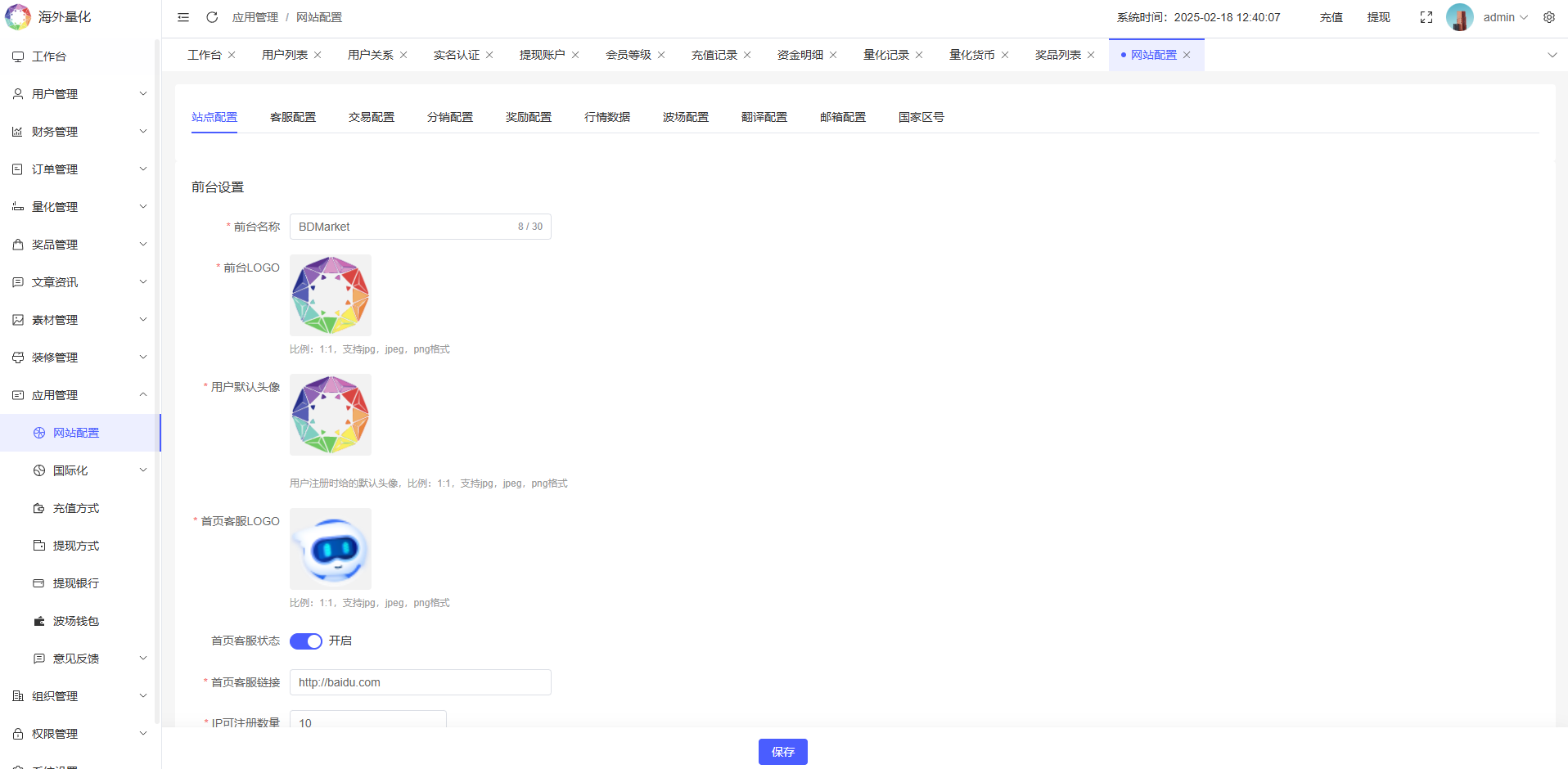Image resolution: width=1568 pixels, height=769 pixels.
Task: Click the page refresh icon
Action: pyautogui.click(x=212, y=16)
